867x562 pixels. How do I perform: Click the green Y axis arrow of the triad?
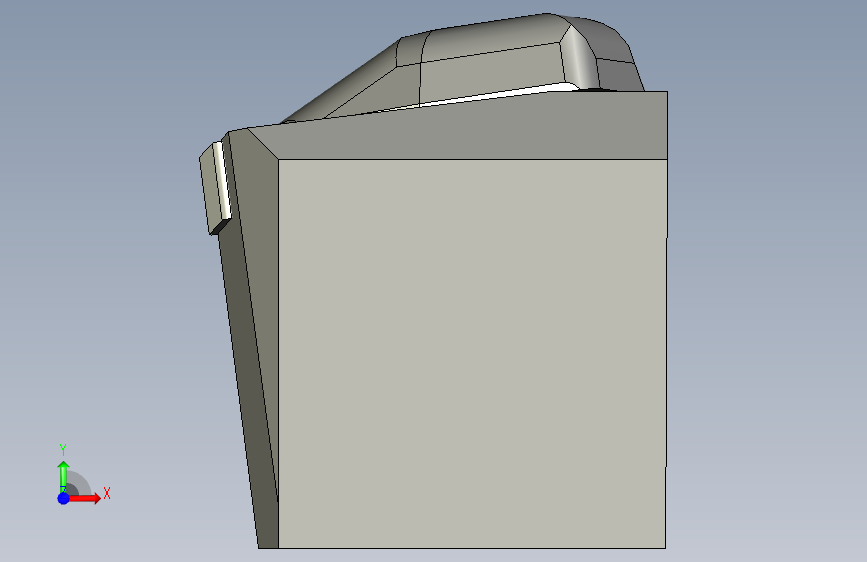click(63, 476)
